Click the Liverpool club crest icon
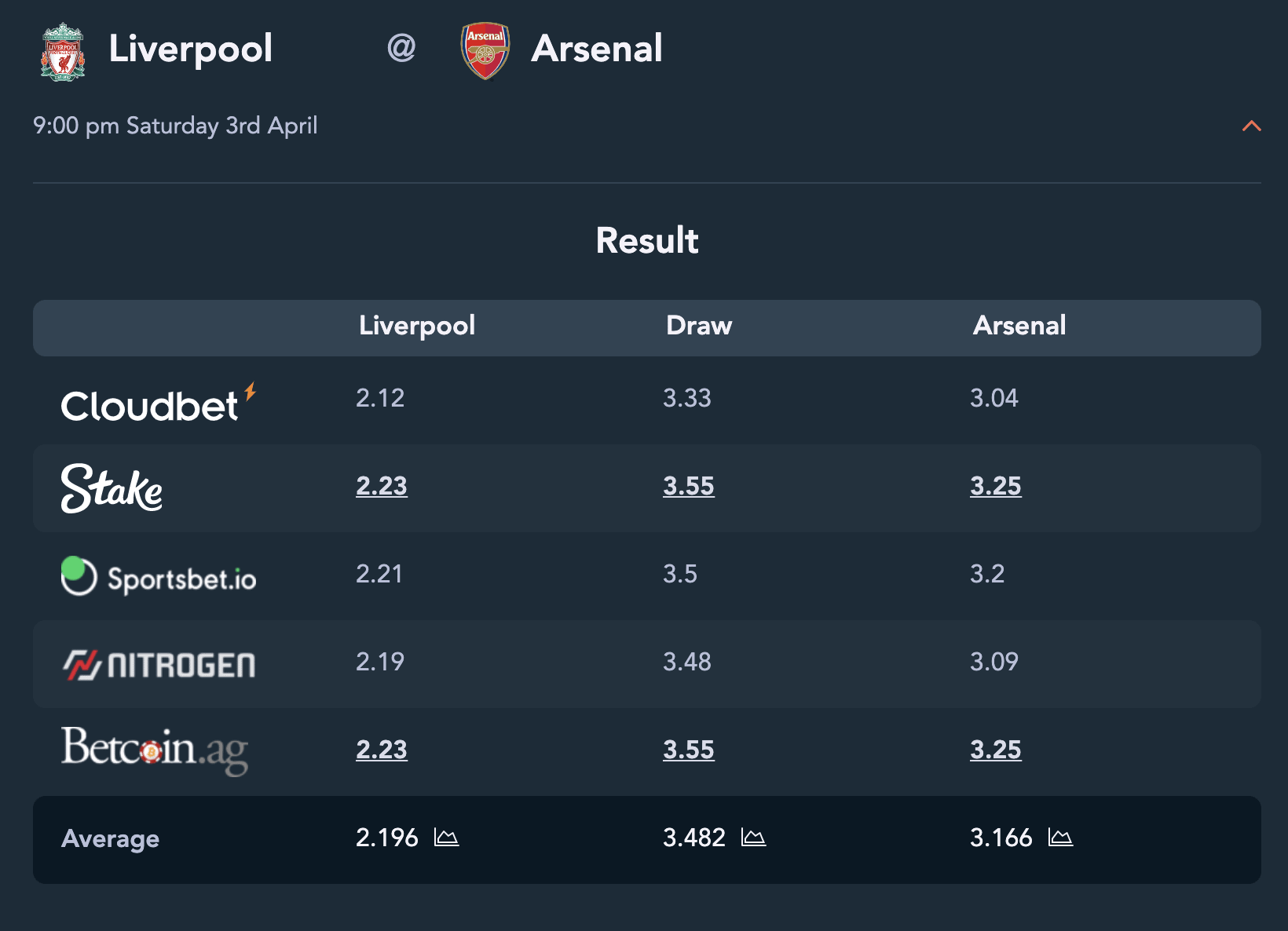 coord(63,51)
